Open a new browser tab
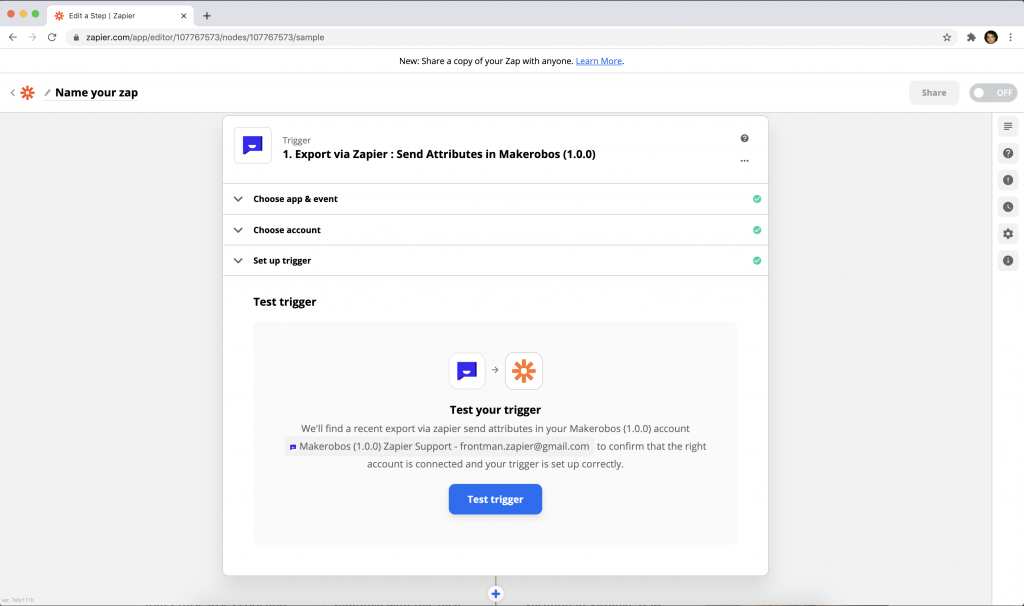The height and width of the screenshot is (606, 1024). click(x=207, y=16)
